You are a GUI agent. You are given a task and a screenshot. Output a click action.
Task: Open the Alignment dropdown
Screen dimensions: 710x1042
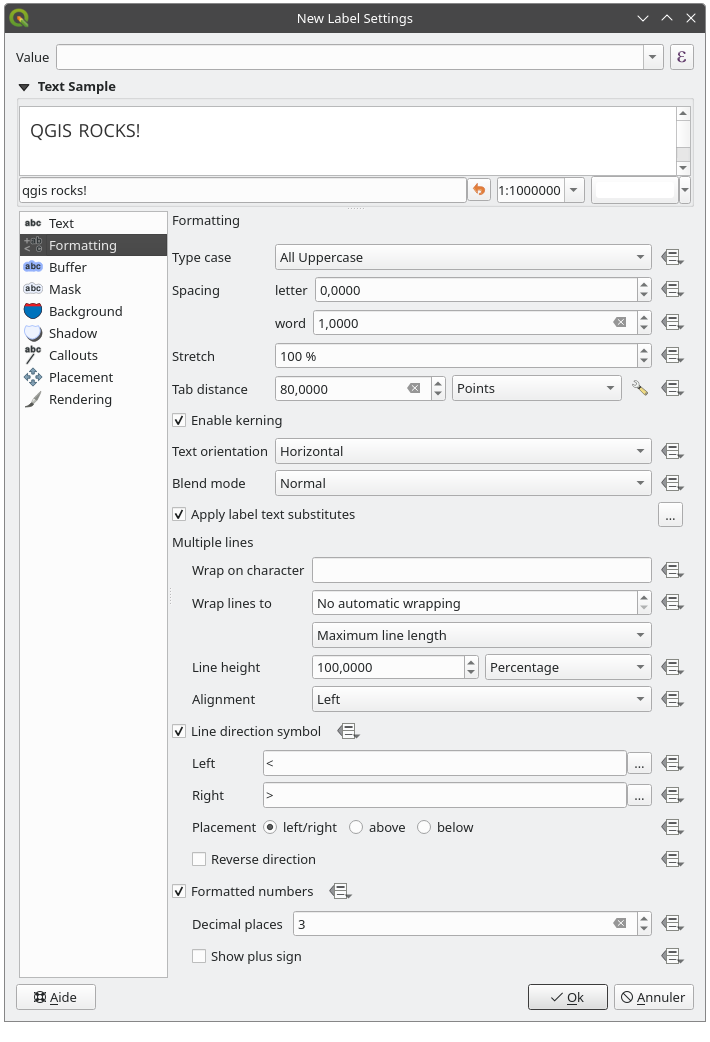(x=481, y=700)
